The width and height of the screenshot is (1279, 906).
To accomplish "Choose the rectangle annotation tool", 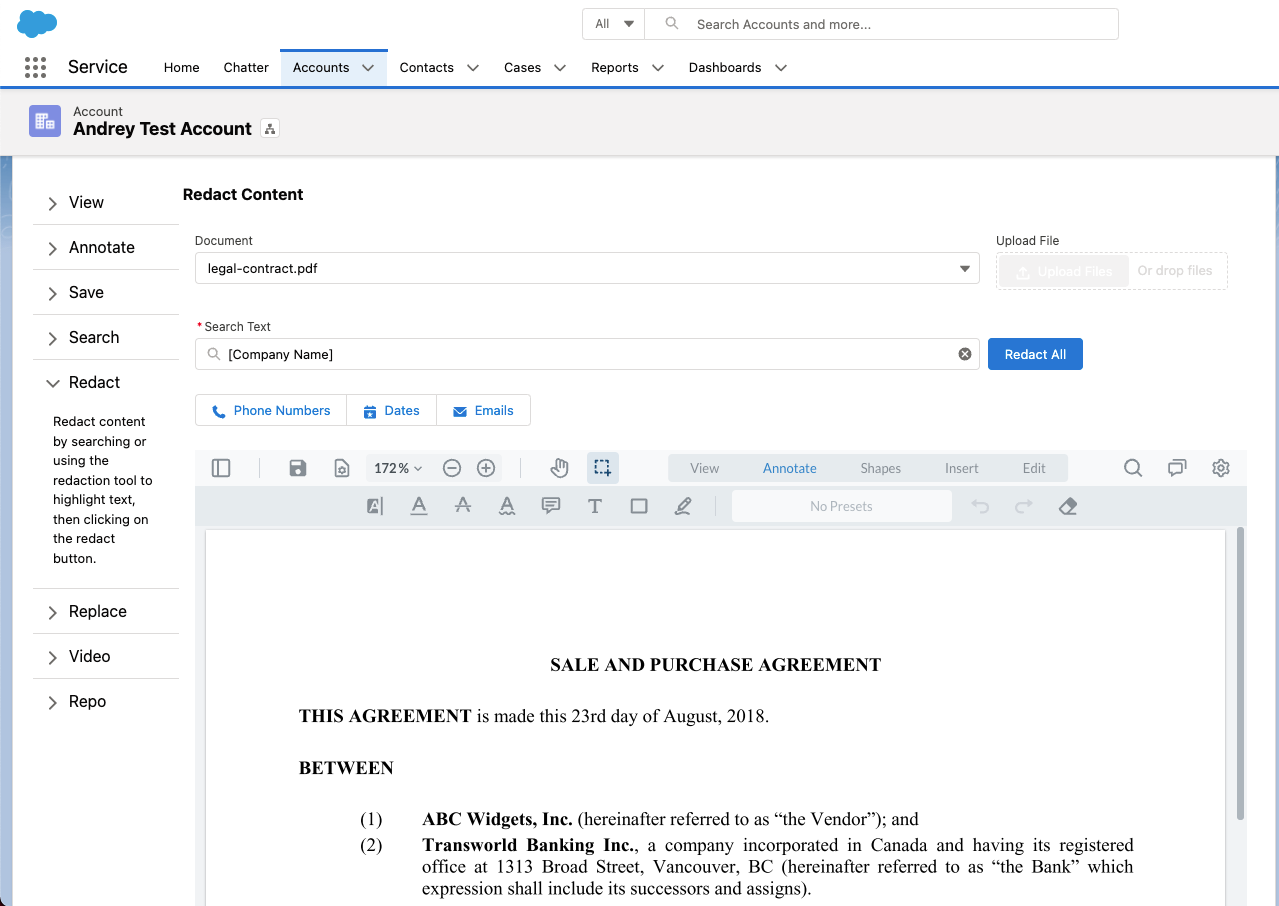I will pos(639,506).
